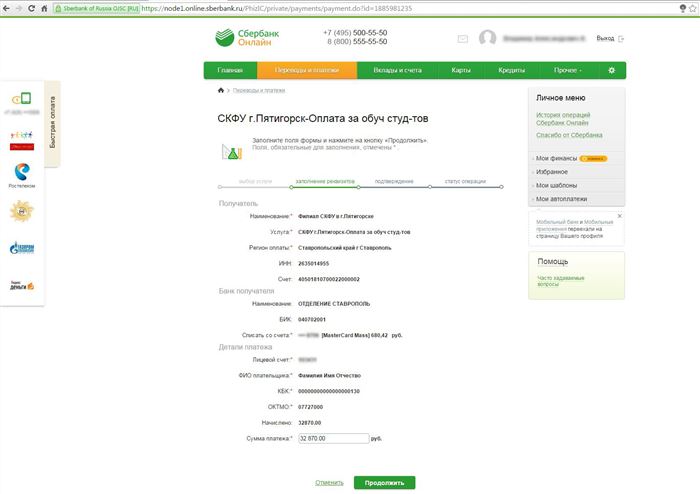The image size is (700, 494).
Task: Open the mail envelope icon in header
Action: [463, 39]
